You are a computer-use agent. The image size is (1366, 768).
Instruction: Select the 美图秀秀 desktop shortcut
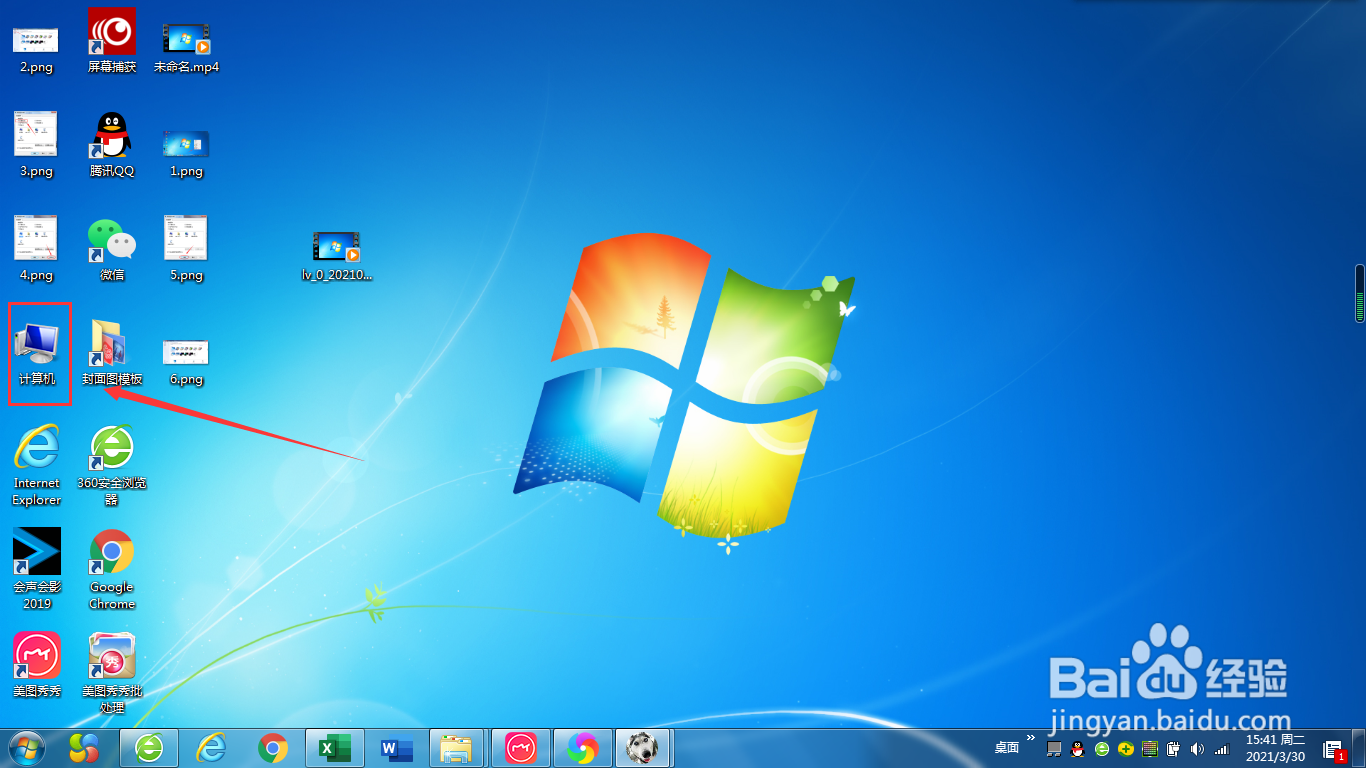tap(37, 665)
